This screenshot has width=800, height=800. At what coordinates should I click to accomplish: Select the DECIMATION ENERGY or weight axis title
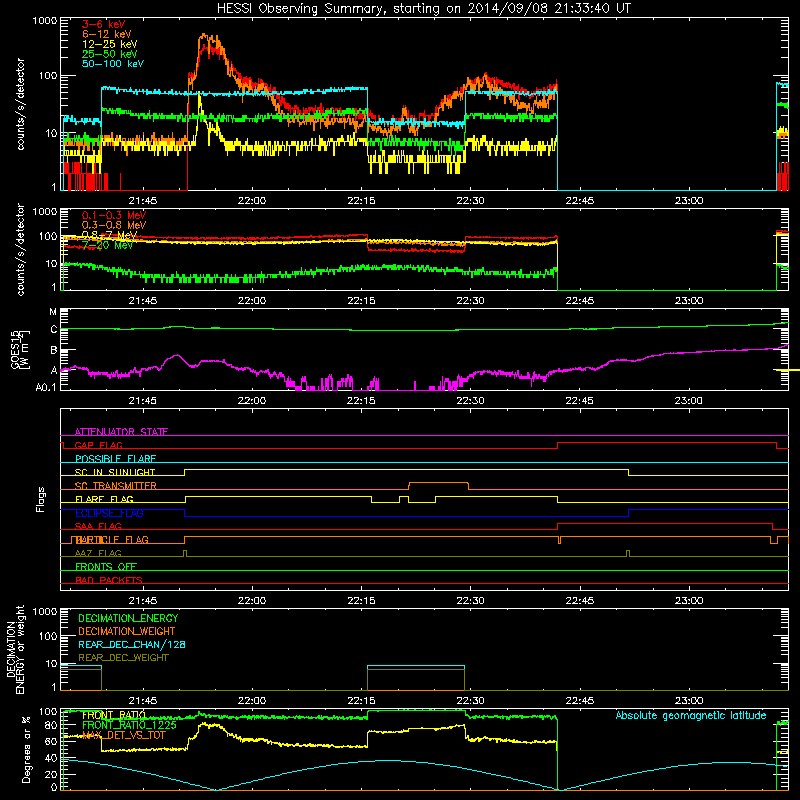[x=15, y=649]
